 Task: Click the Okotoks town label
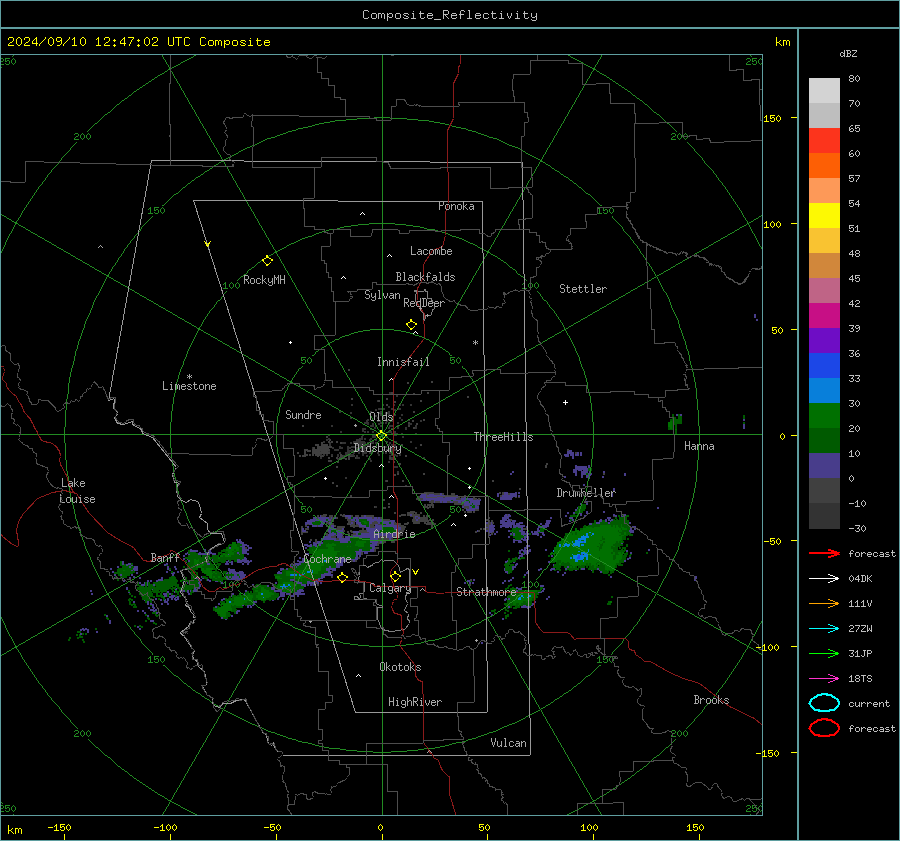coord(400,667)
